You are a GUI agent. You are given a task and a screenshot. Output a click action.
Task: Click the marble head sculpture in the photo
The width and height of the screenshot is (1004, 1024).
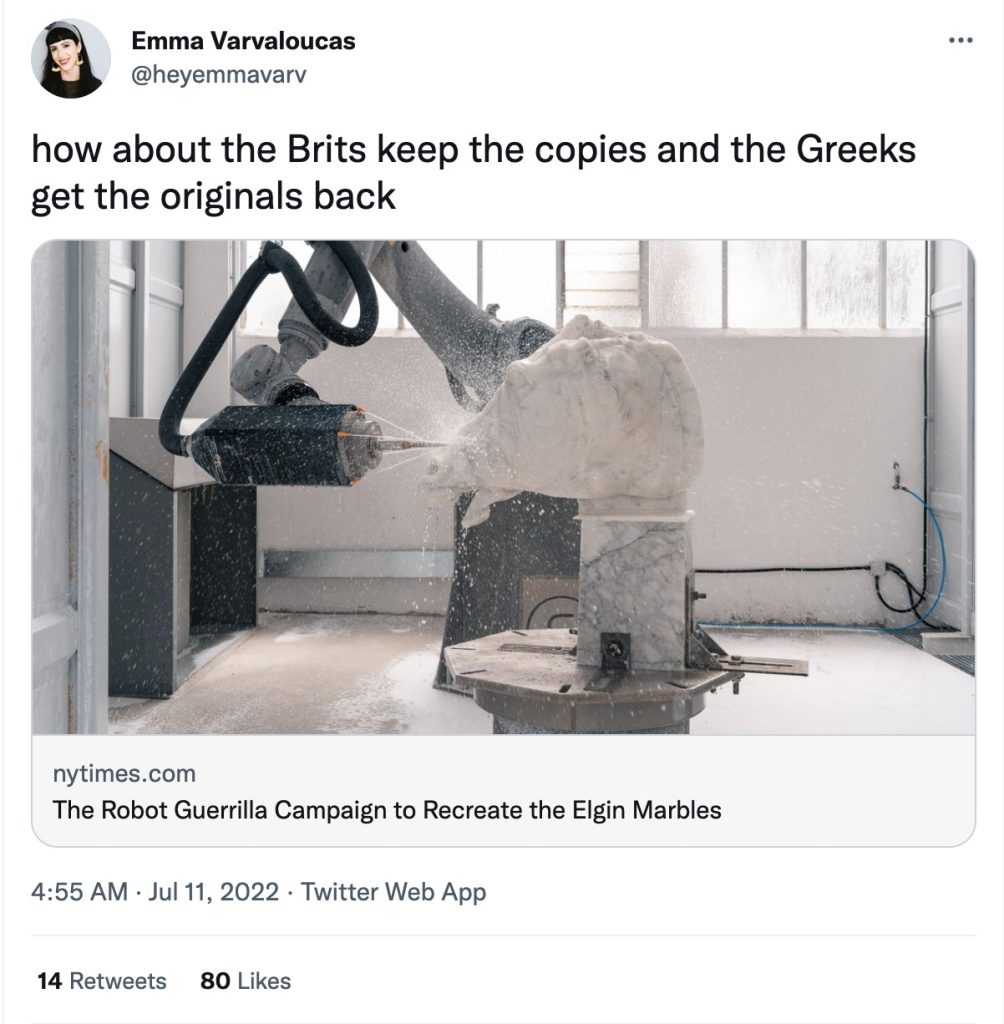[575, 418]
